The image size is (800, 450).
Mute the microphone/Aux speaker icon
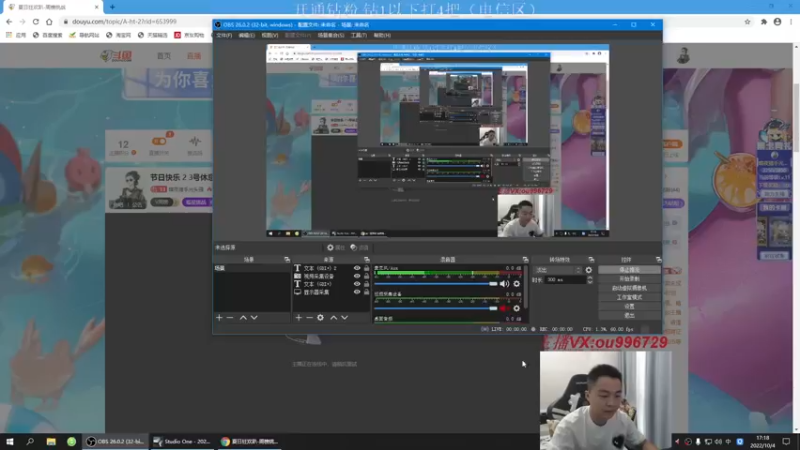click(x=504, y=284)
